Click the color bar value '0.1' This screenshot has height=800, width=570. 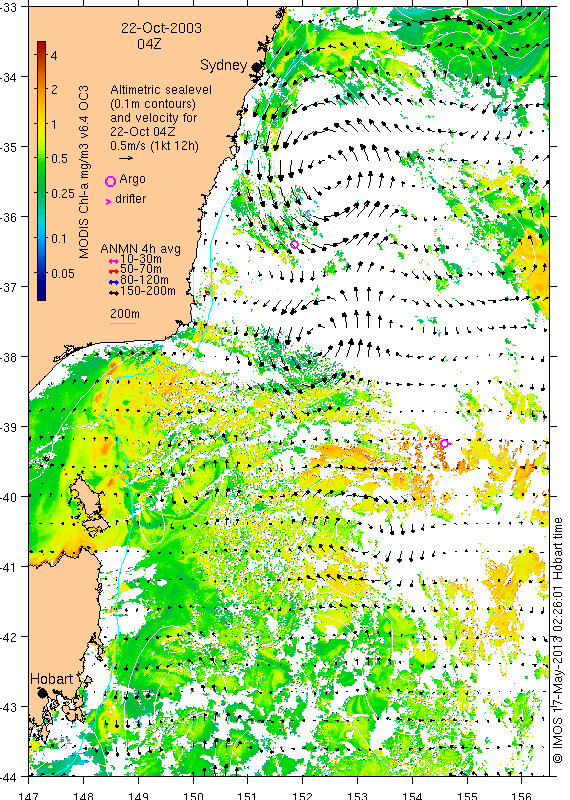point(59,239)
